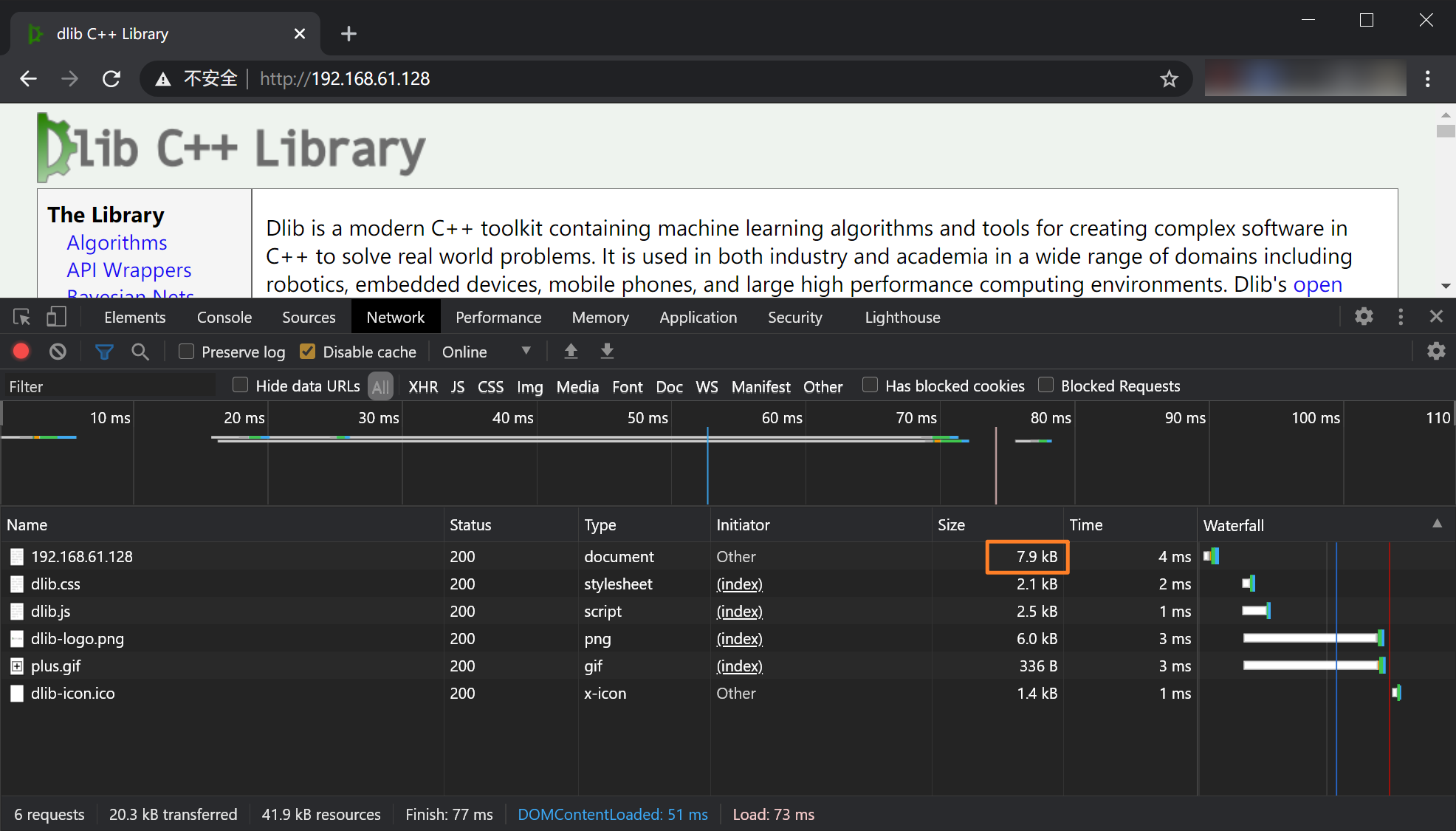Open a new browser tab
Image resolution: width=1456 pixels, height=831 pixels.
pos(348,34)
